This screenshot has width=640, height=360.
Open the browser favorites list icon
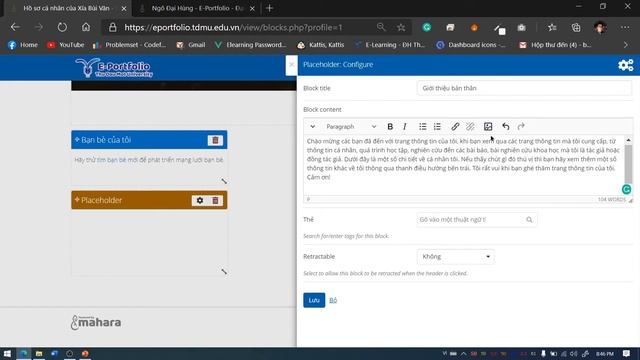(x=552, y=27)
